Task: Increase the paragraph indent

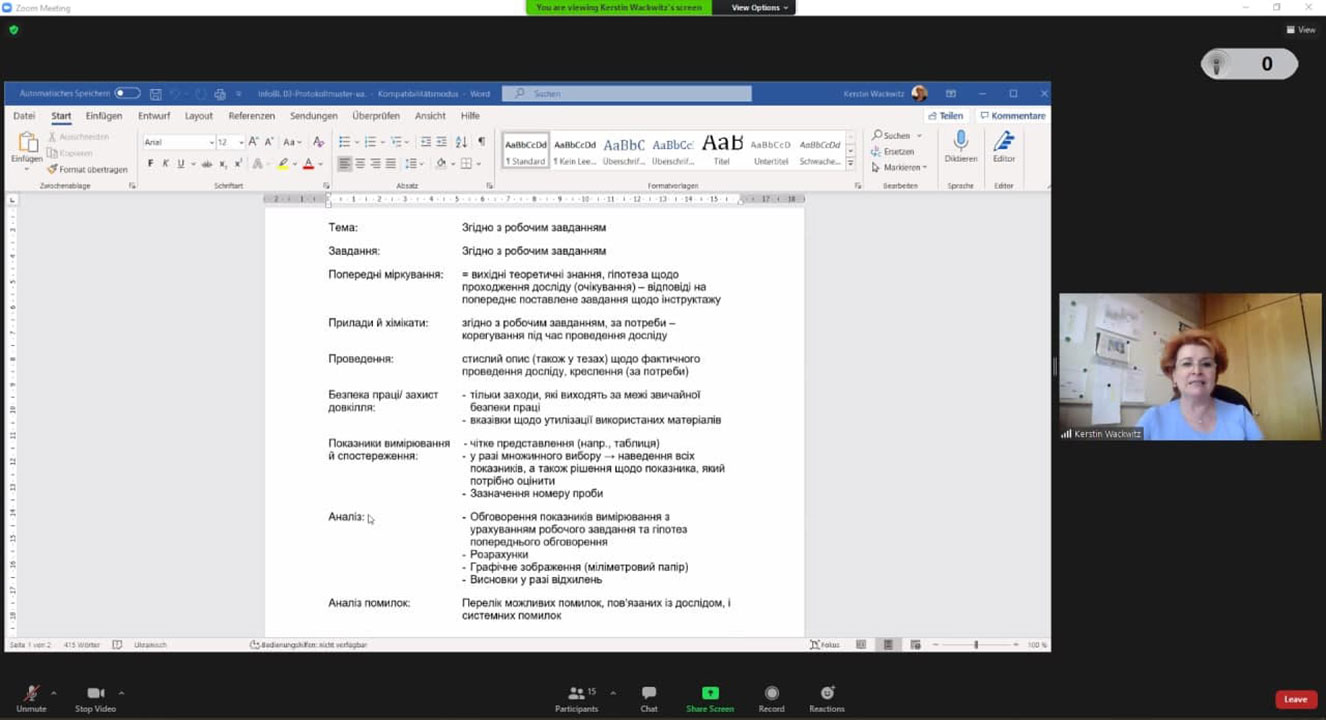Action: point(441,142)
